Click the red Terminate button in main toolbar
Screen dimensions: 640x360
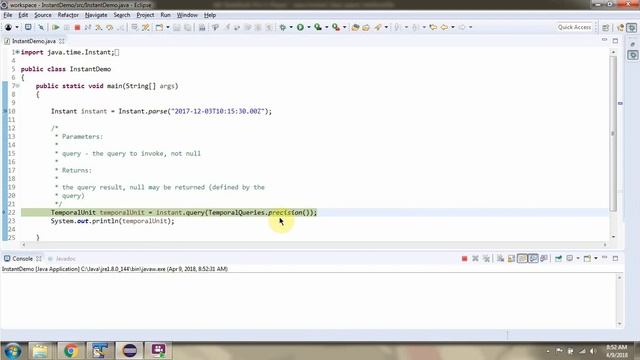tap(77, 27)
